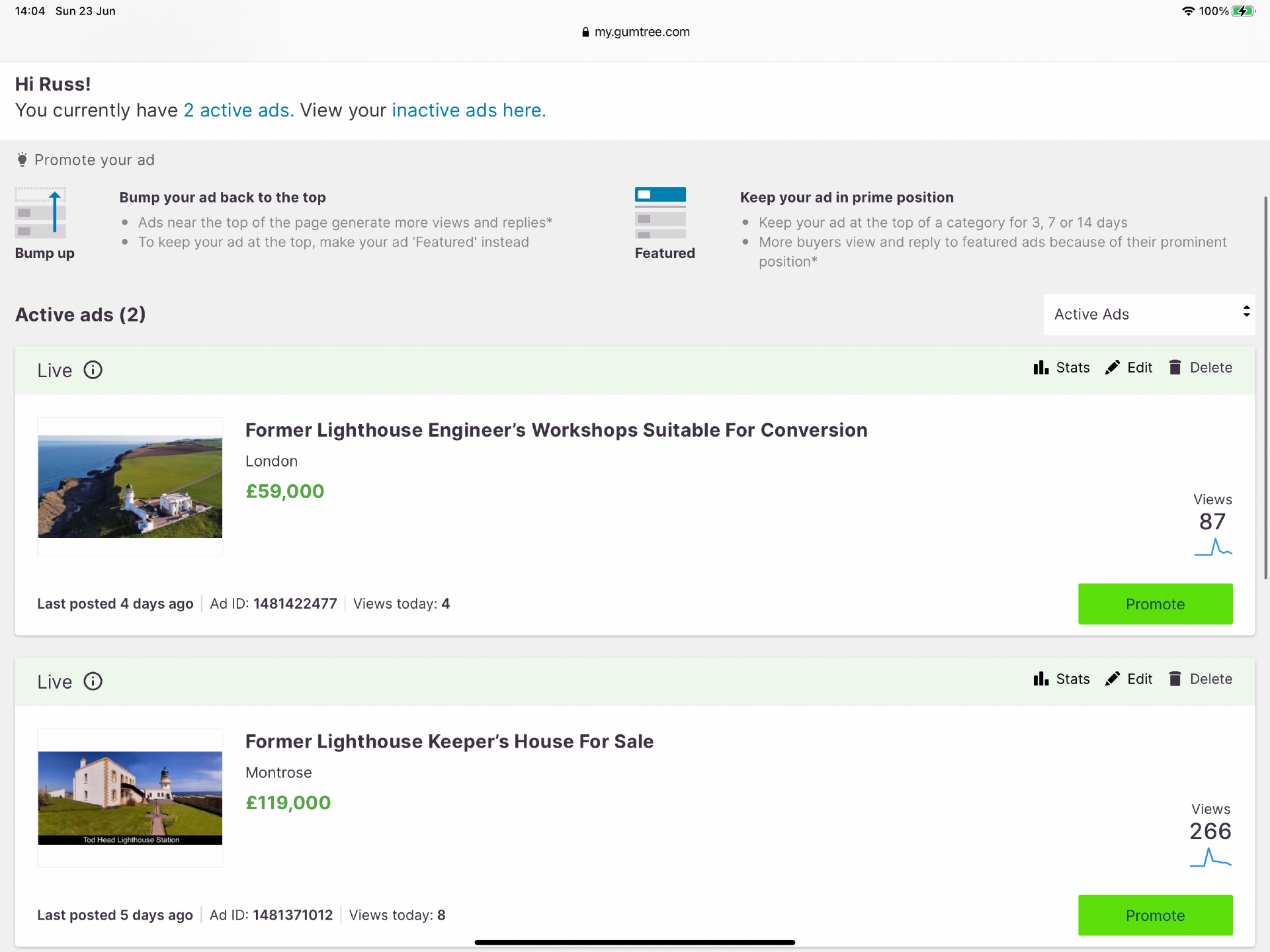
Task: Click the Montrose location text
Action: pyautogui.click(x=278, y=773)
